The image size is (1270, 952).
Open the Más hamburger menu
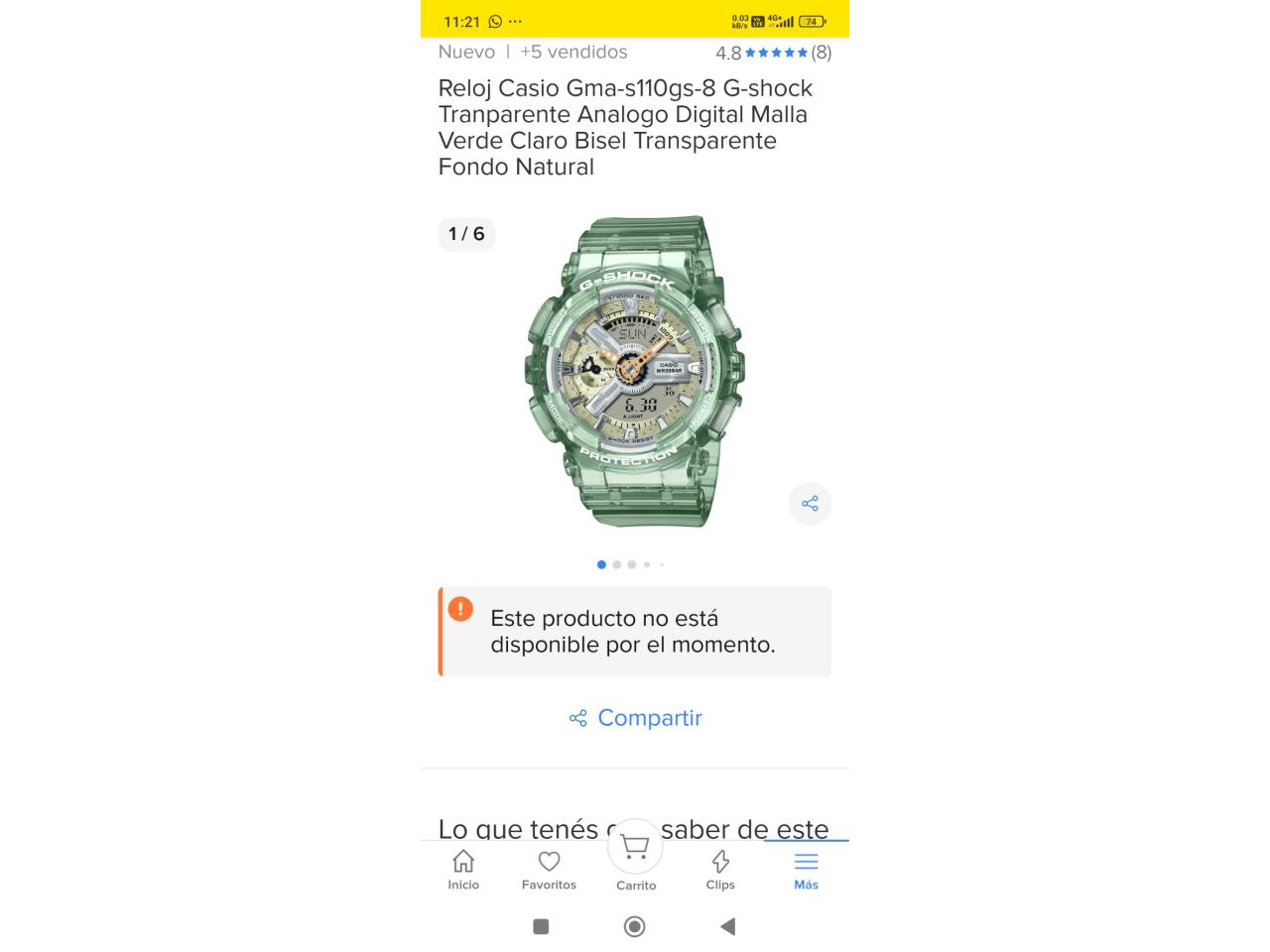coord(806,870)
